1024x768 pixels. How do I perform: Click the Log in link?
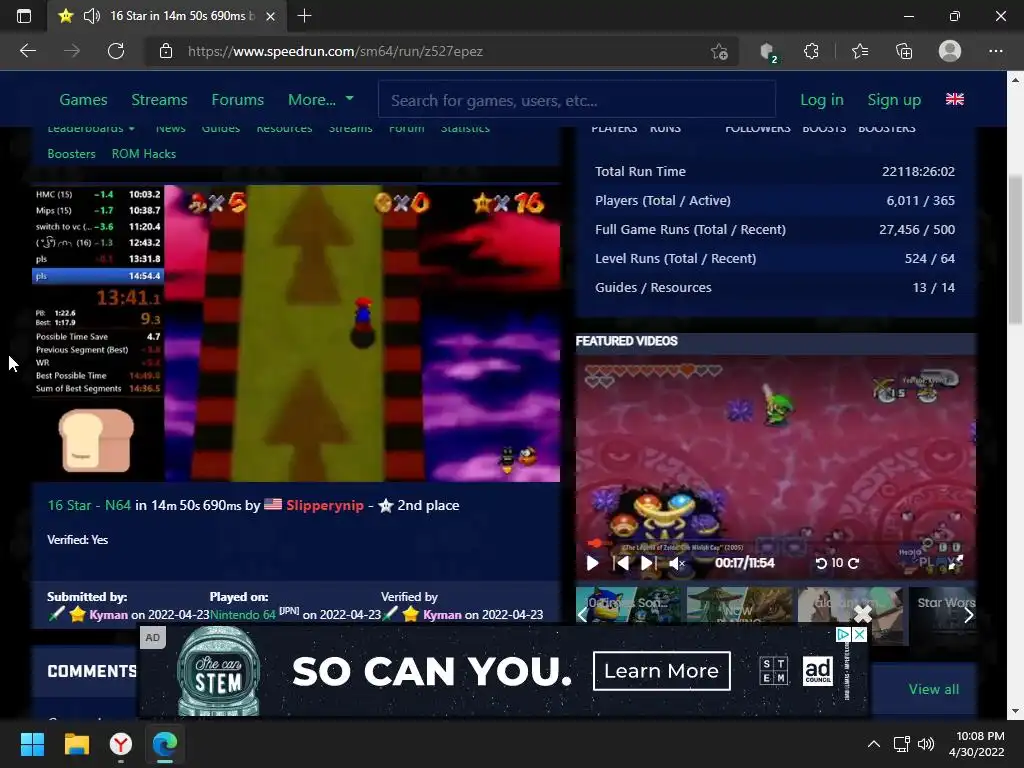coord(822,99)
